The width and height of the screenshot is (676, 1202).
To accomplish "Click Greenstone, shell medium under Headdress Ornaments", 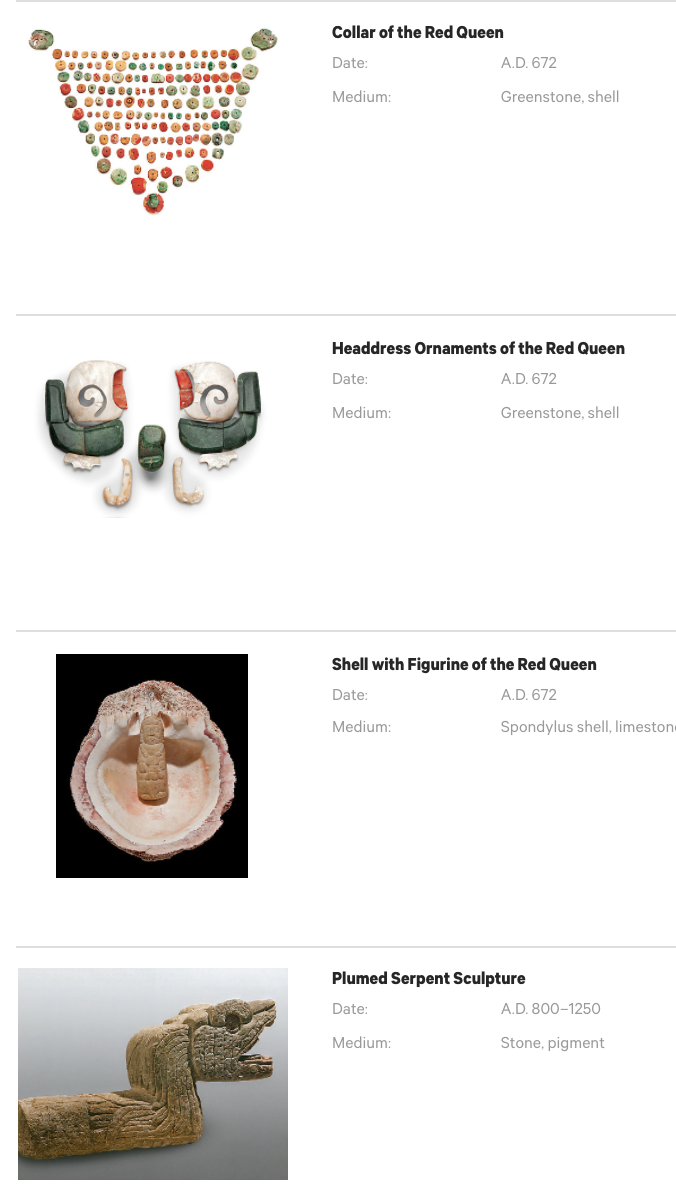I will [x=560, y=413].
